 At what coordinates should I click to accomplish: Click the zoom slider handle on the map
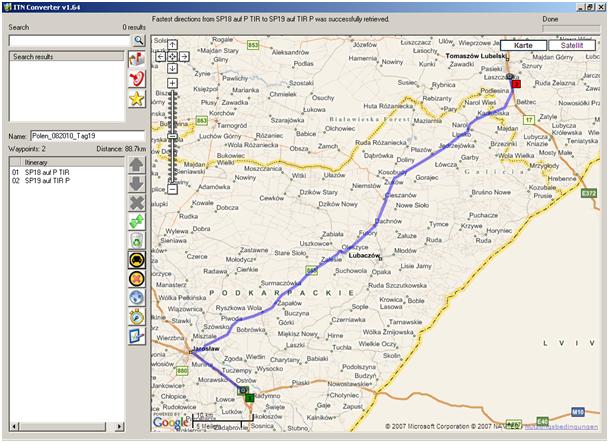point(172,136)
